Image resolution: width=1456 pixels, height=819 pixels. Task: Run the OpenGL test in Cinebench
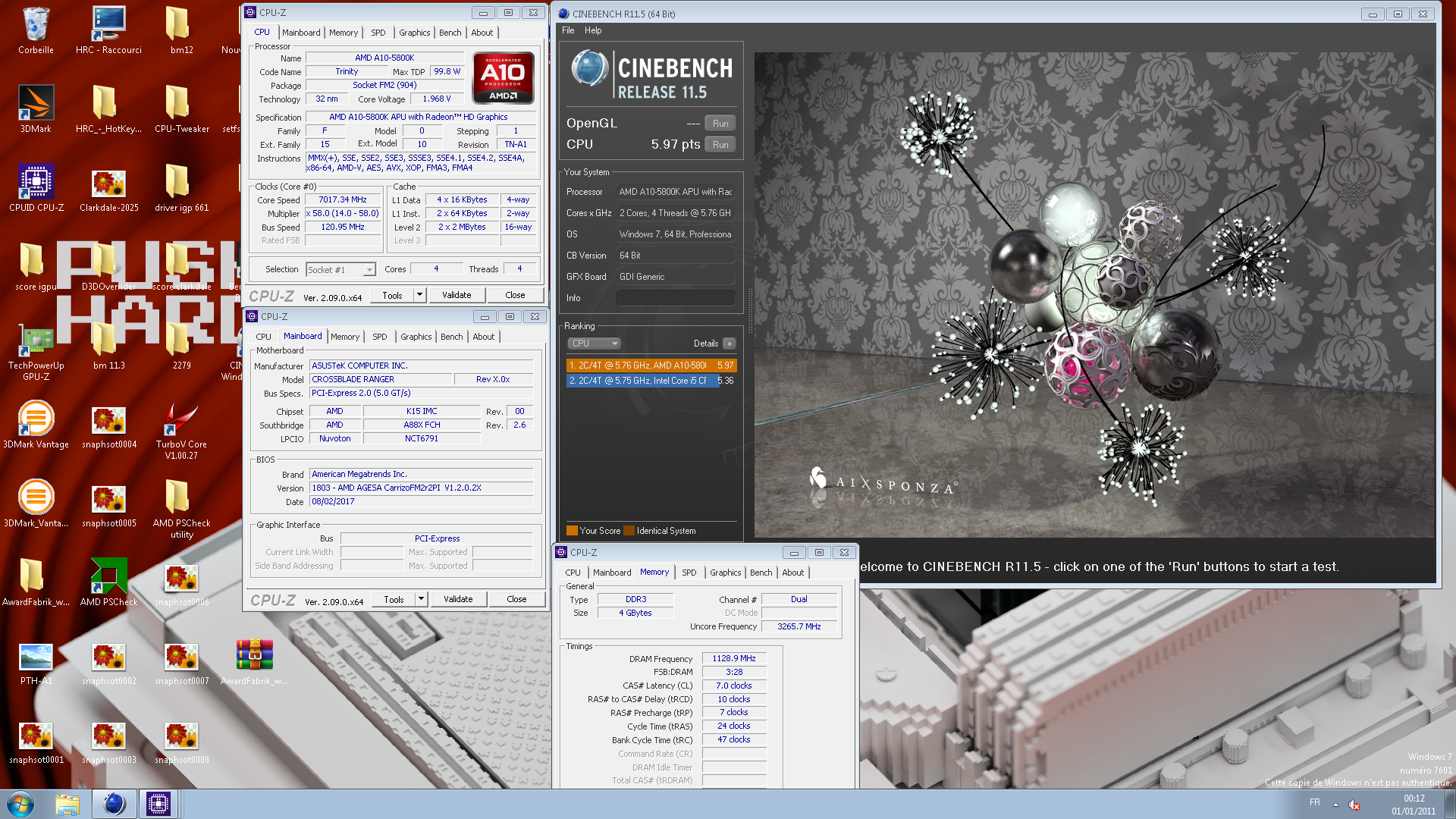720,124
